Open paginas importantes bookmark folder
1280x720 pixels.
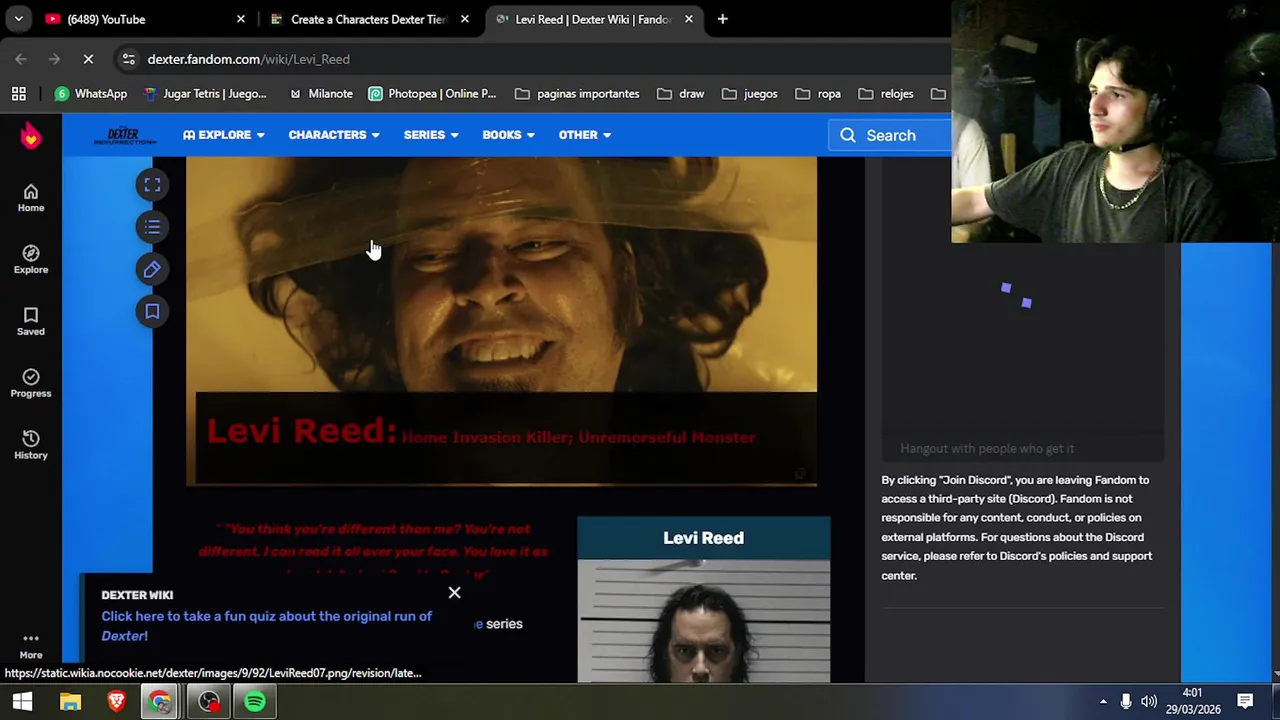pyautogui.click(x=577, y=94)
